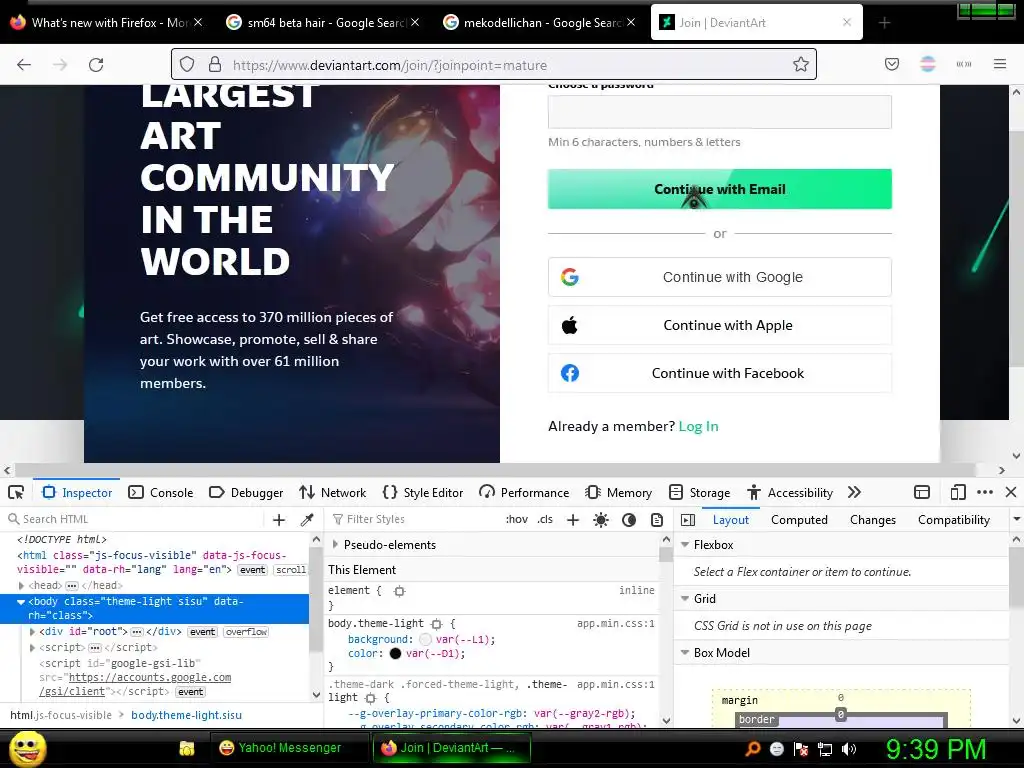Viewport: 1024px width, 768px height.
Task: Click the background color swatch for --L1
Action: [x=425, y=640]
